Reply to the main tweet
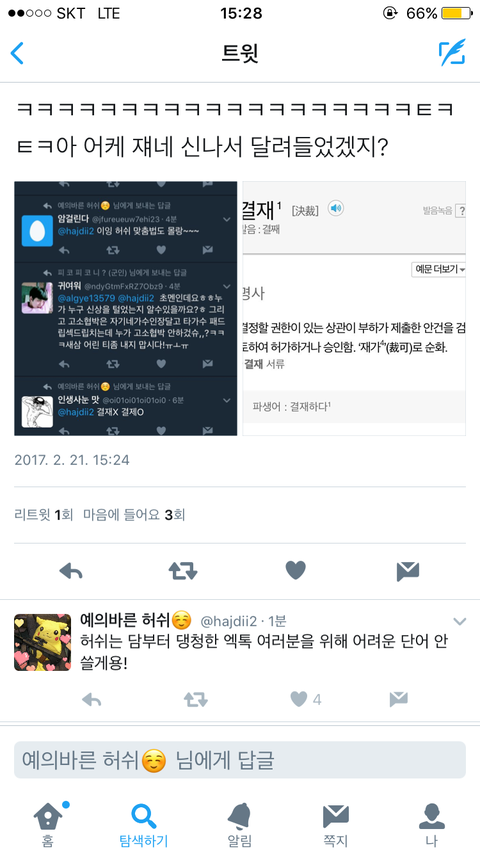 tap(70, 571)
